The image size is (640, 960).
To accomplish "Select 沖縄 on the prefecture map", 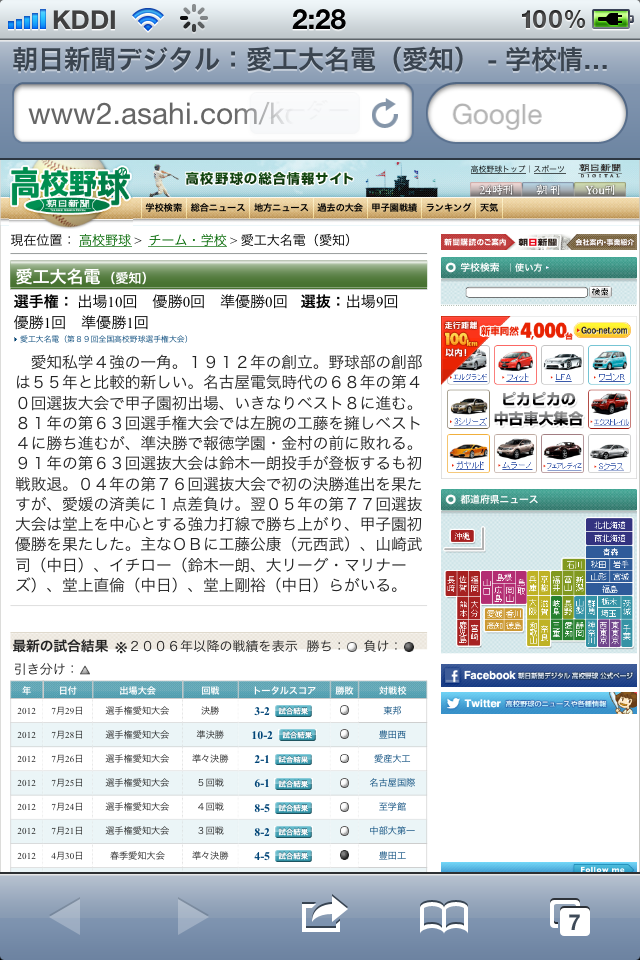I will (463, 536).
